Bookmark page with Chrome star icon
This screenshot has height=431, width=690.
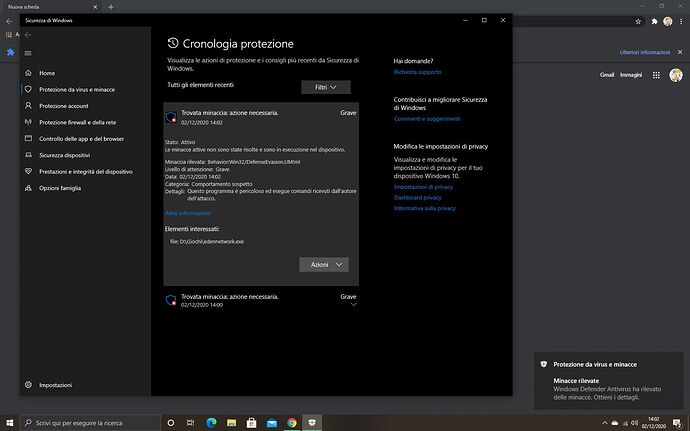pyautogui.click(x=638, y=21)
